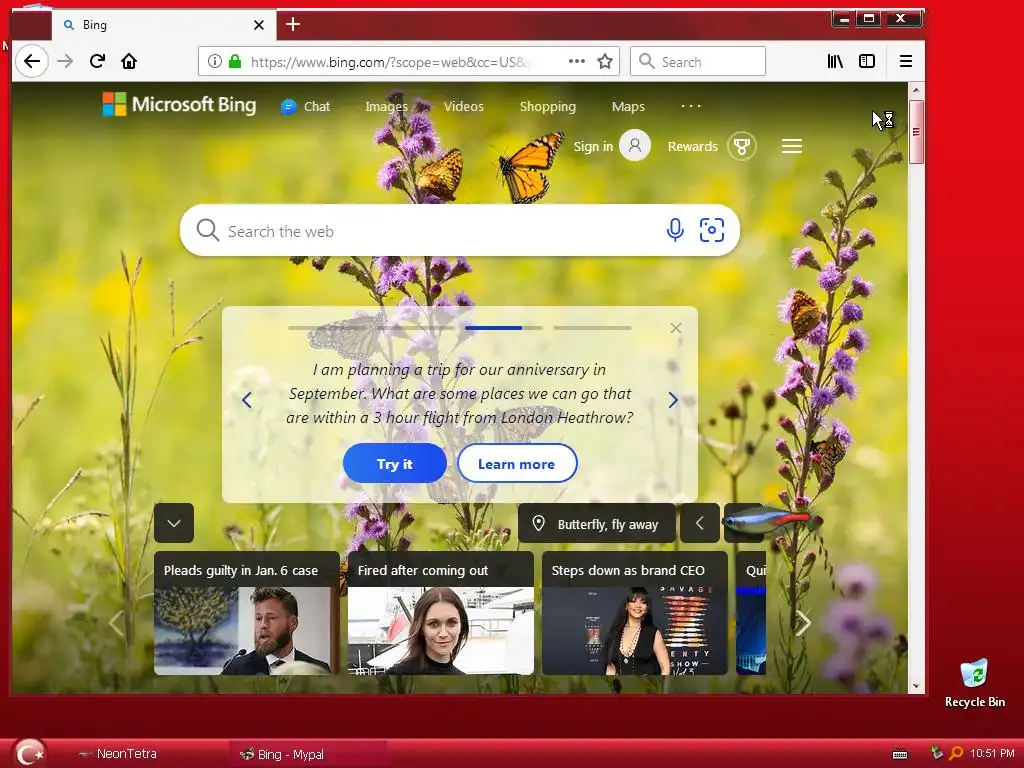Toggle the sidebar view icon
This screenshot has width=1024, height=768.
[x=867, y=61]
